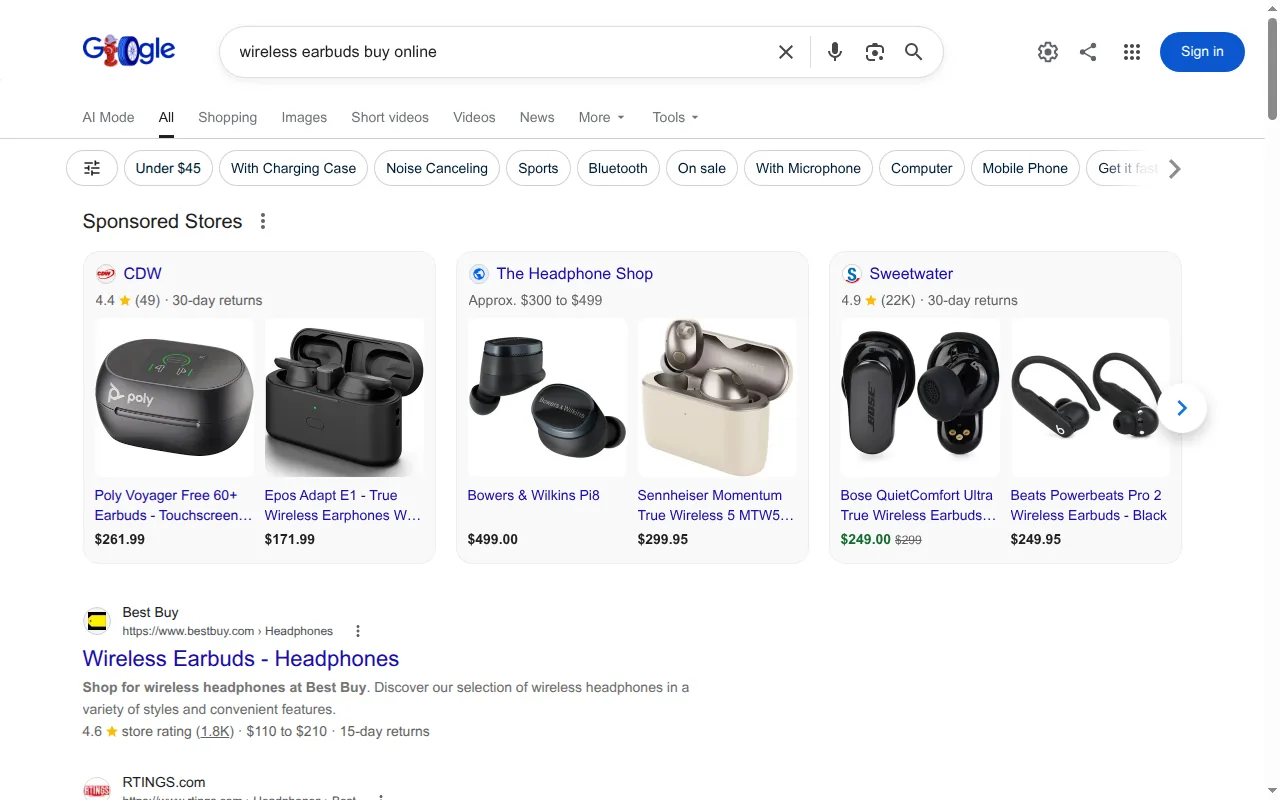Viewport: 1280px width, 800px height.
Task: Click the Google logo
Action: (x=129, y=50)
